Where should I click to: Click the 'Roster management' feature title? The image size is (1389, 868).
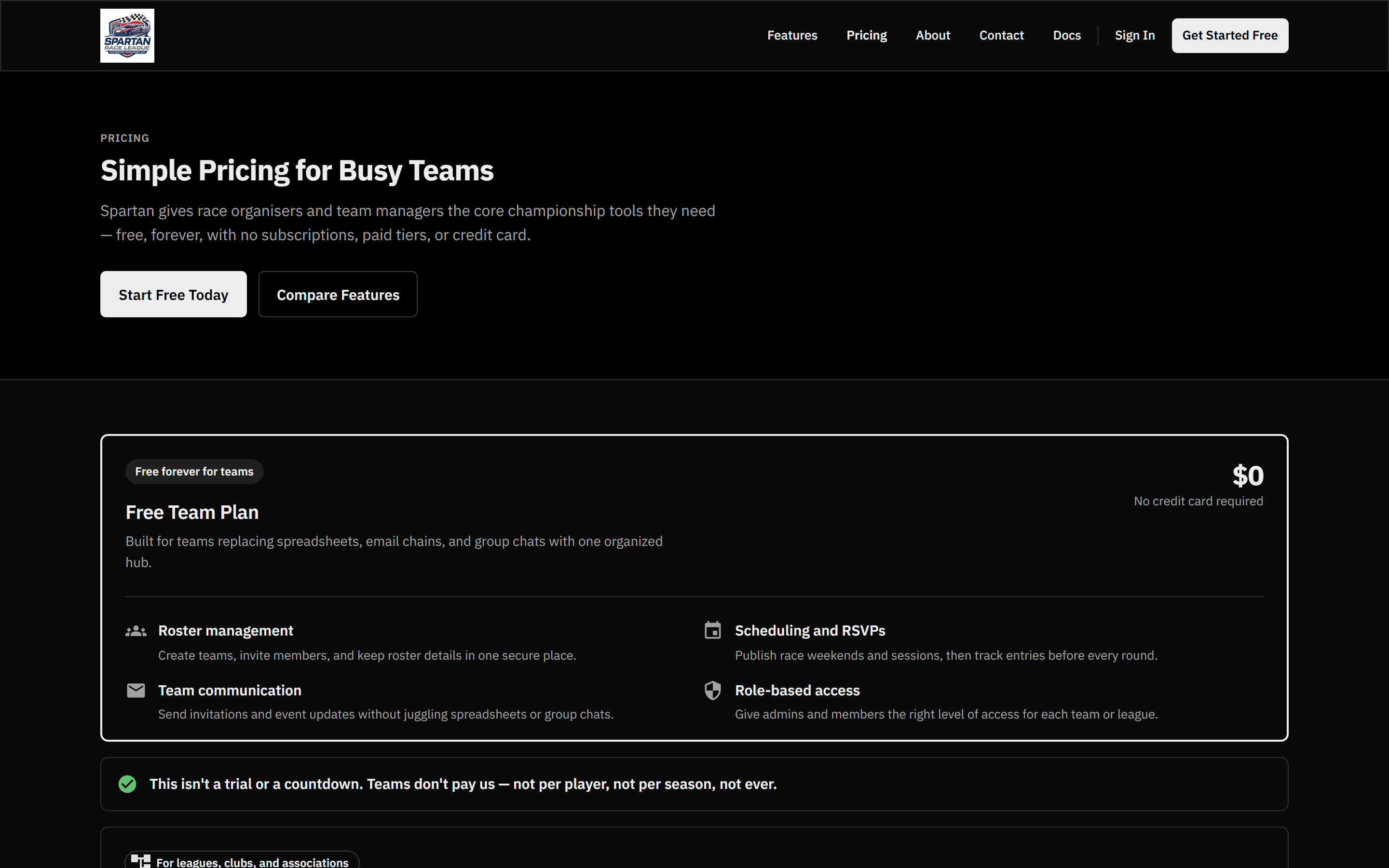[x=226, y=631]
